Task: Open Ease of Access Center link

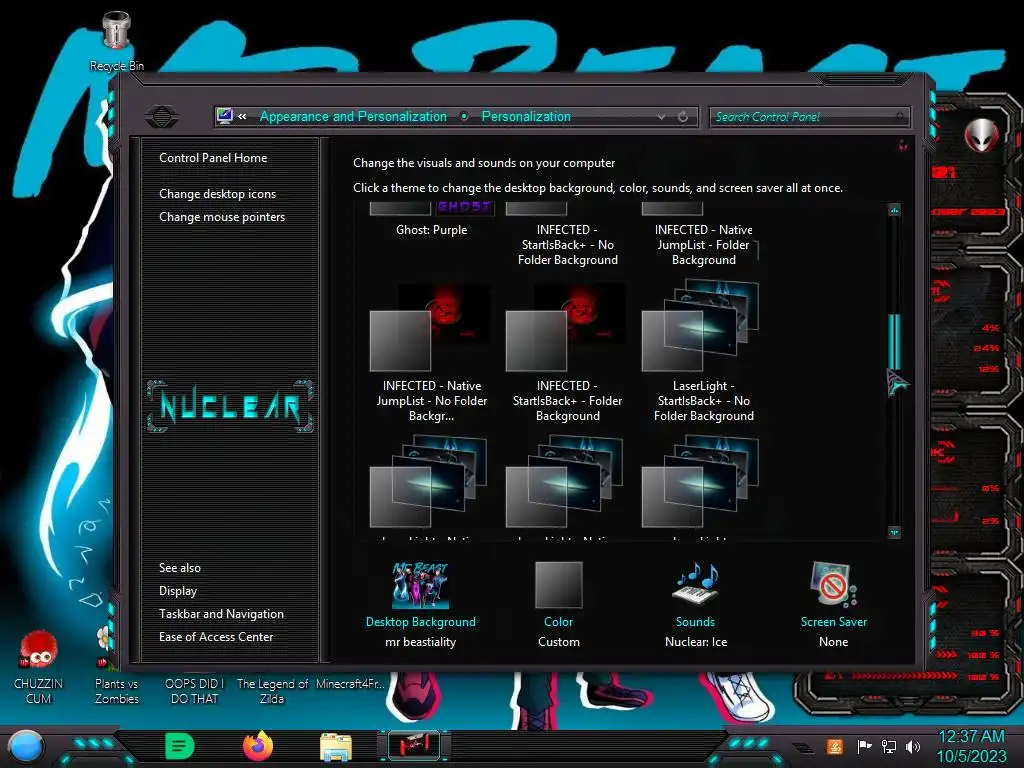Action: (216, 637)
